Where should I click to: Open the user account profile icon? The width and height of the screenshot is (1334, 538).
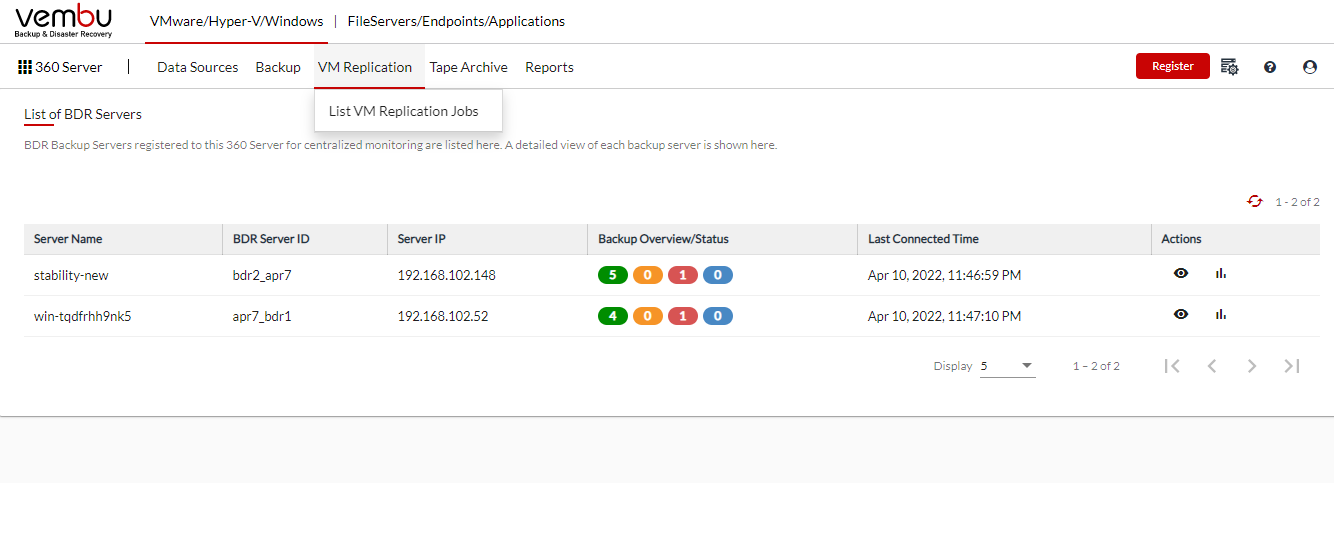pyautogui.click(x=1310, y=67)
